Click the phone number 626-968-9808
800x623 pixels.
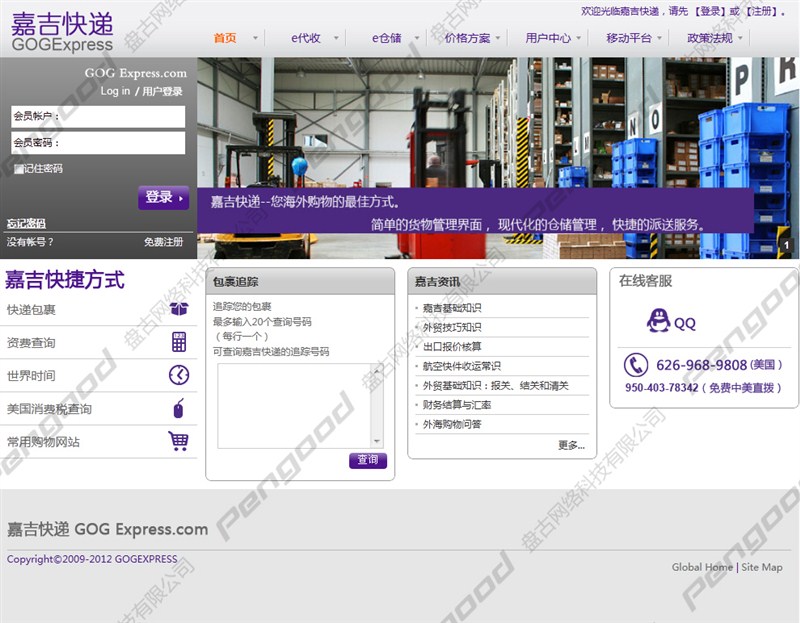click(702, 365)
